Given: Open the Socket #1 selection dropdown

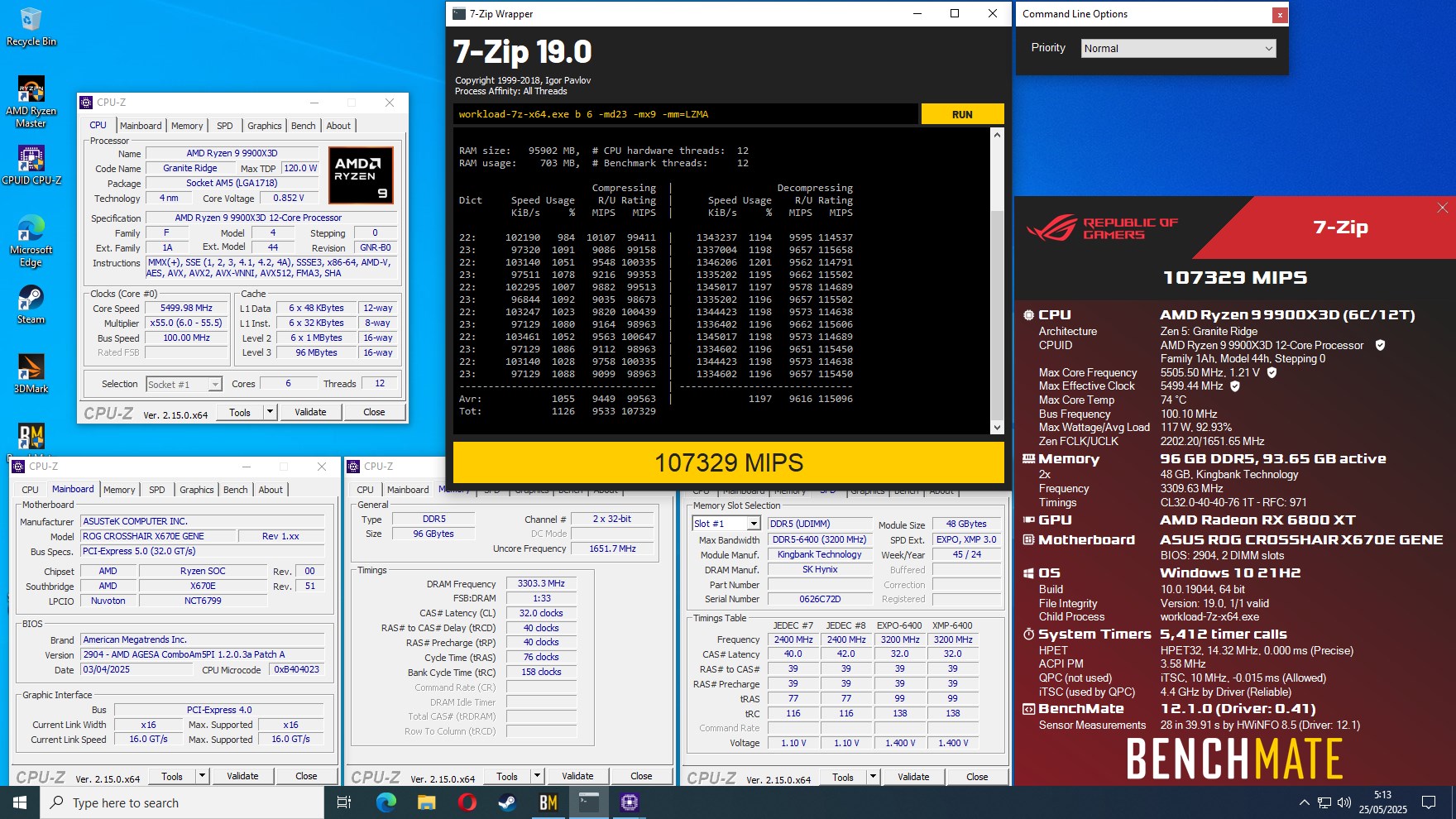Looking at the screenshot, I should click(184, 384).
